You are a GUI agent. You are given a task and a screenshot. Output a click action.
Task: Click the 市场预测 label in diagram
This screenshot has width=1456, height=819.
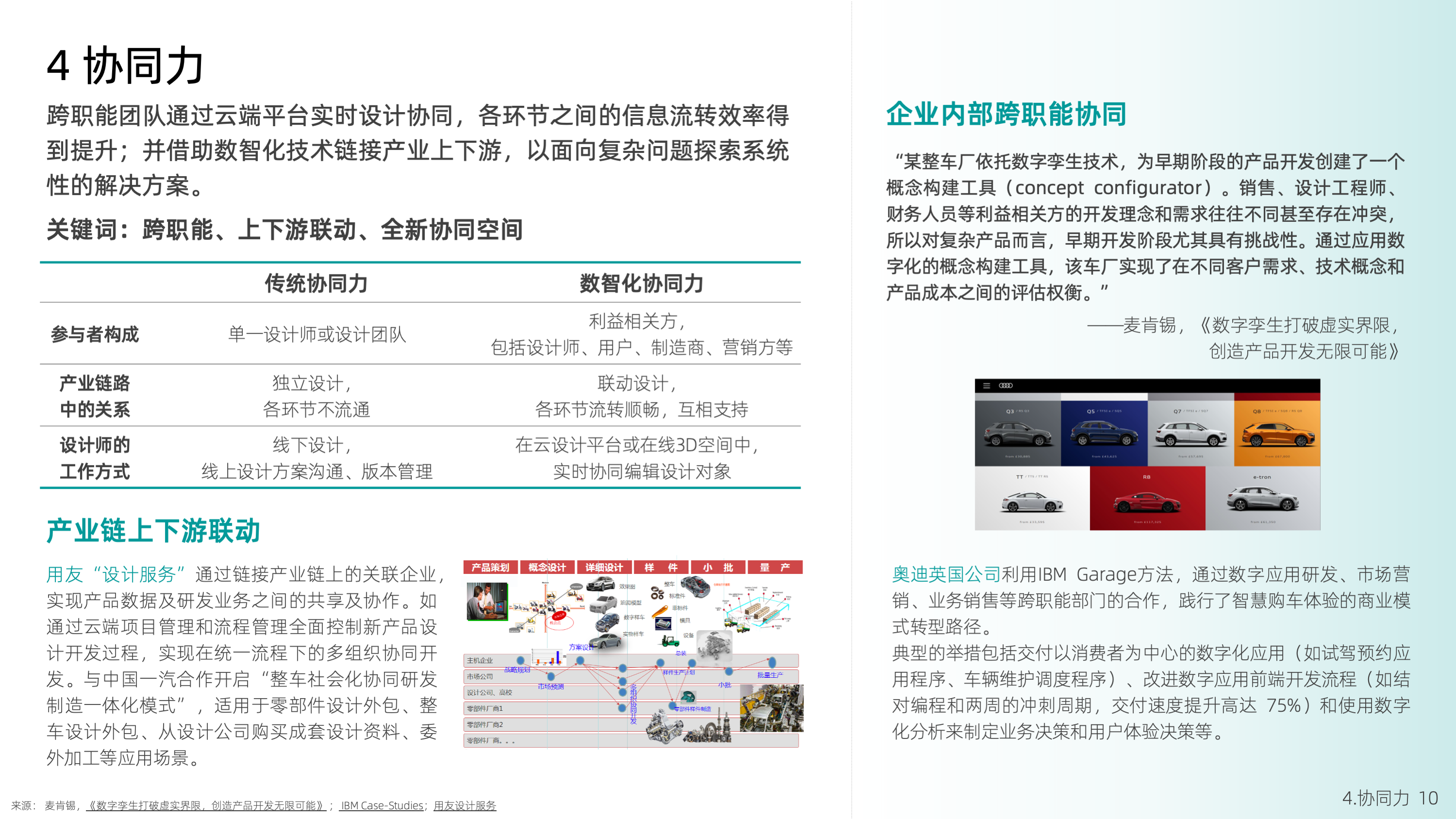(x=551, y=686)
